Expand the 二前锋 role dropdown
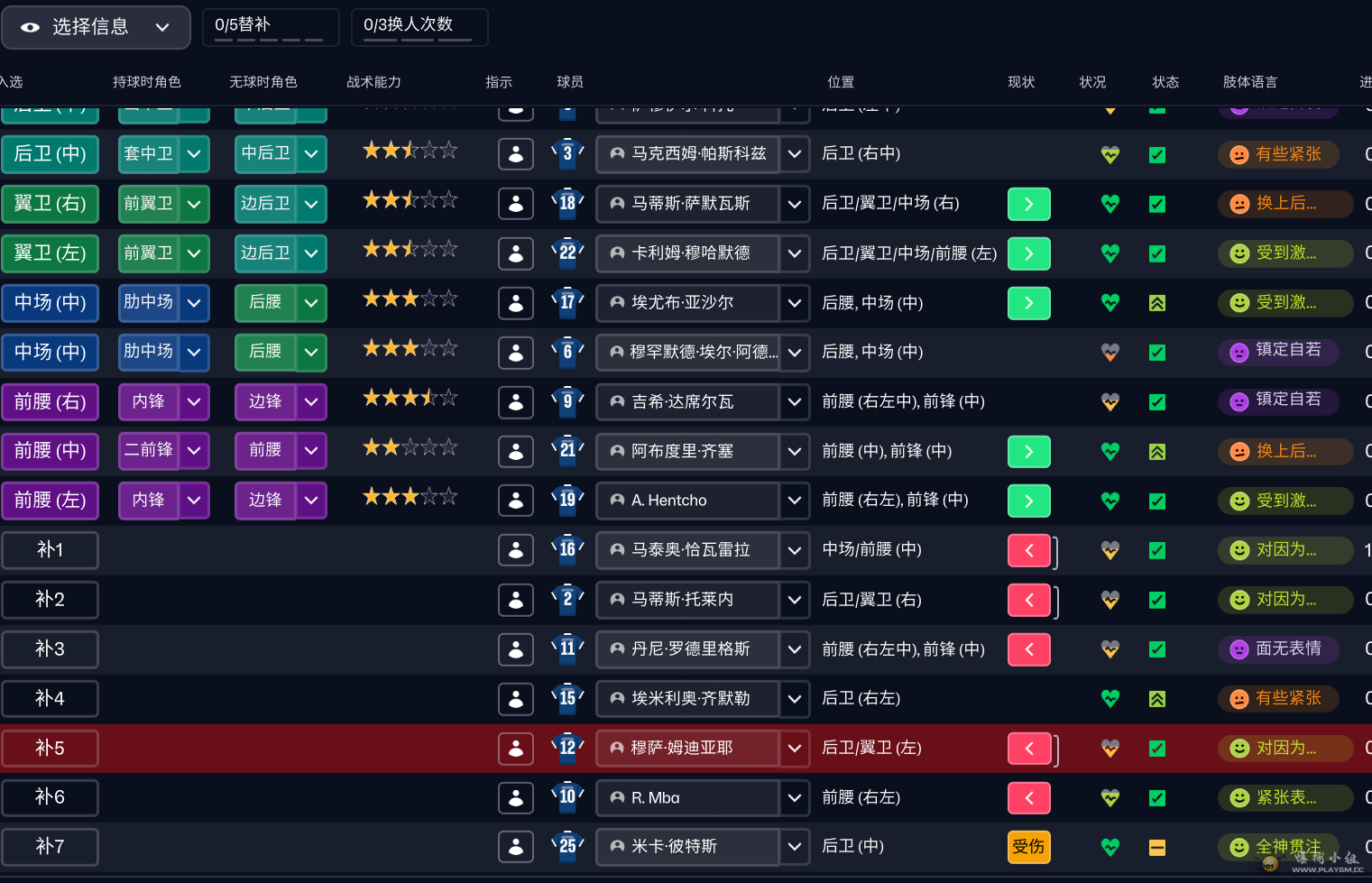This screenshot has width=1372, height=883. point(194,451)
